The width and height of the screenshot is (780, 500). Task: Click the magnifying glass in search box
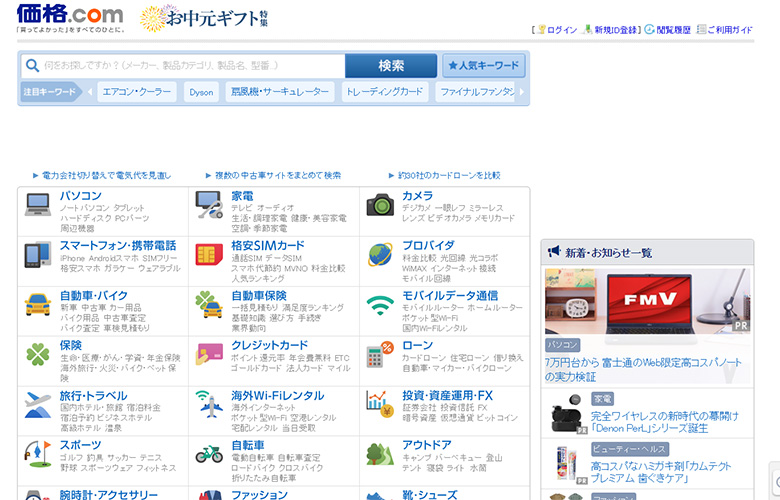pyautogui.click(x=32, y=65)
